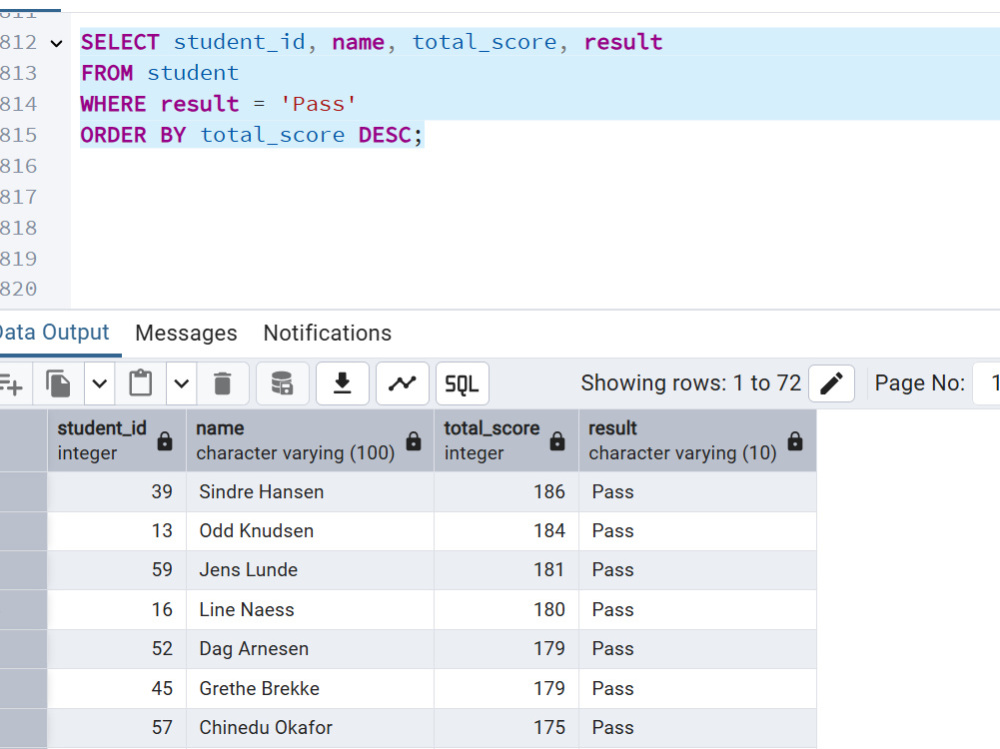Click the SQL button in toolbar
The image size is (1000, 749).
tap(462, 384)
